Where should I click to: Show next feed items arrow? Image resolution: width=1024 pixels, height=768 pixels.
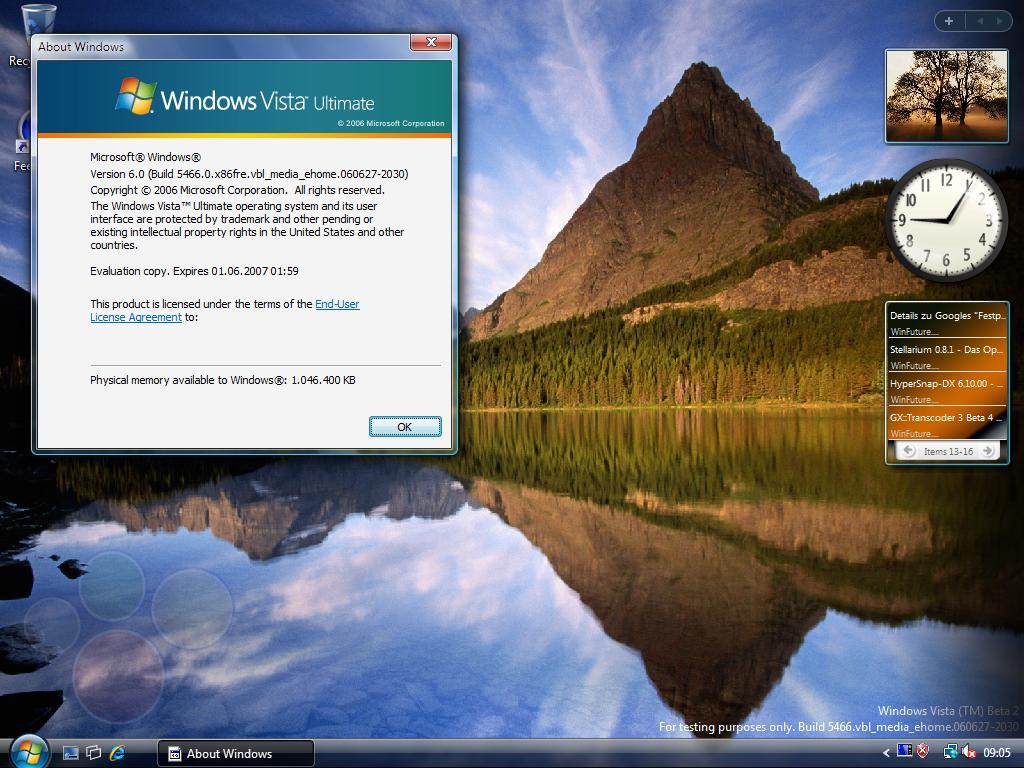pyautogui.click(x=988, y=451)
